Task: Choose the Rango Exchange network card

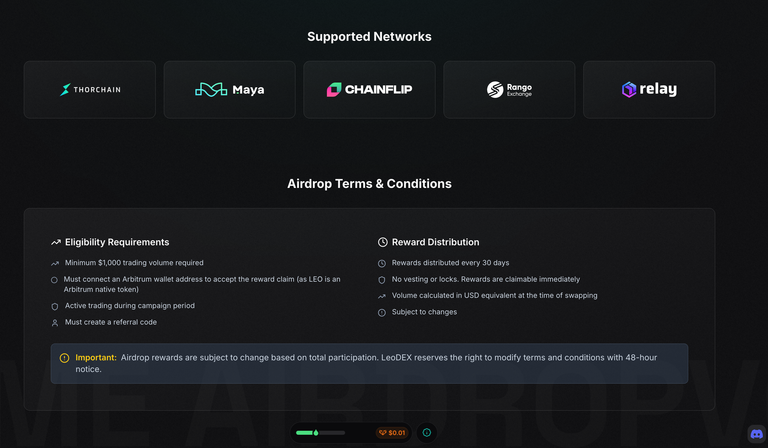Action: click(x=509, y=90)
